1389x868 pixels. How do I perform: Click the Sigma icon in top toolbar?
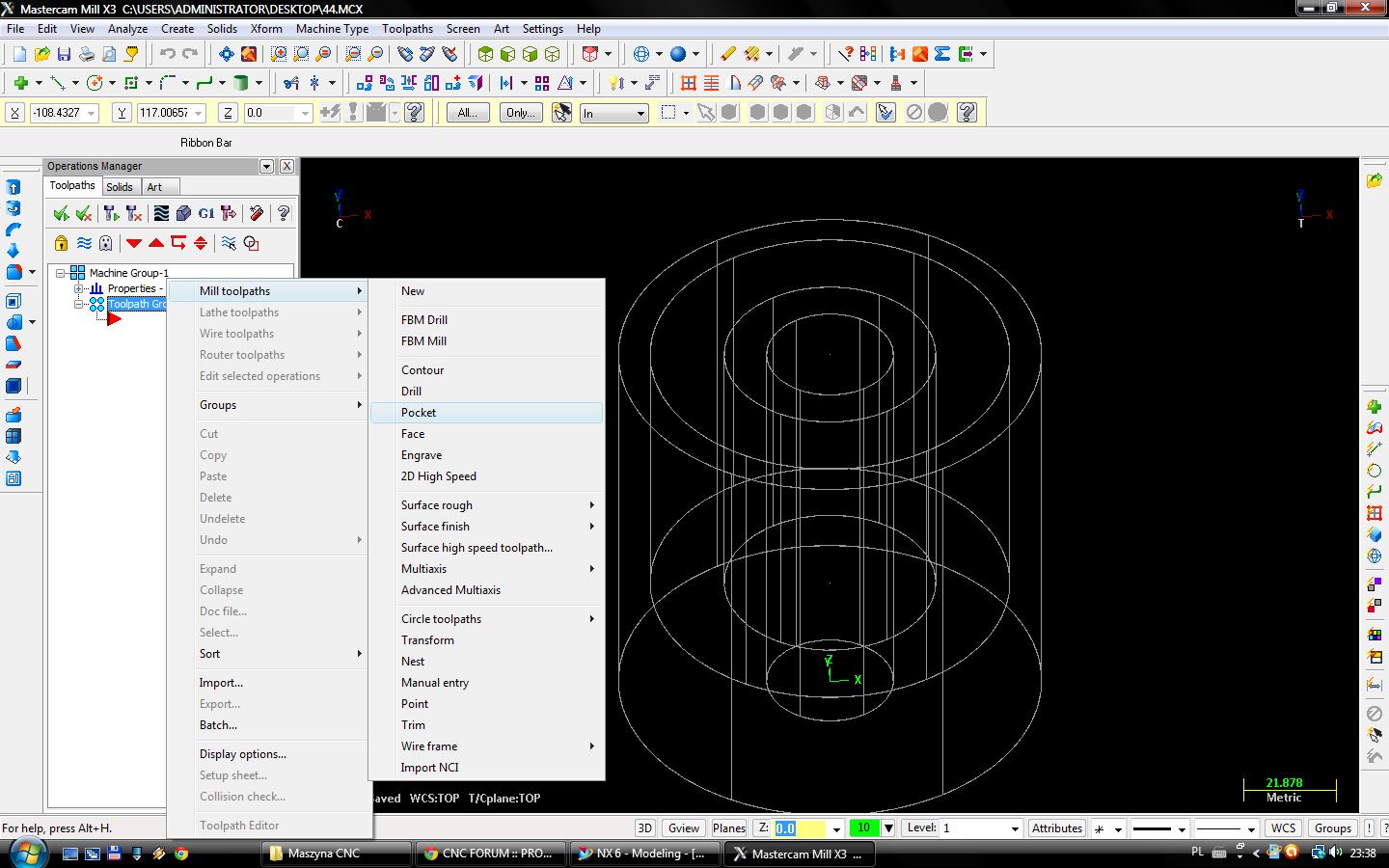(x=942, y=54)
